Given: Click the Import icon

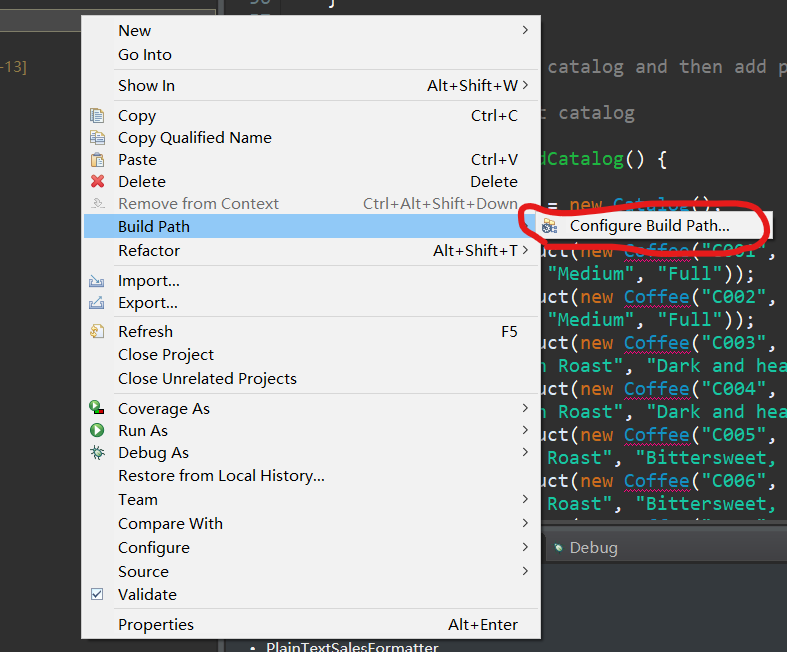Looking at the screenshot, I should (96, 281).
